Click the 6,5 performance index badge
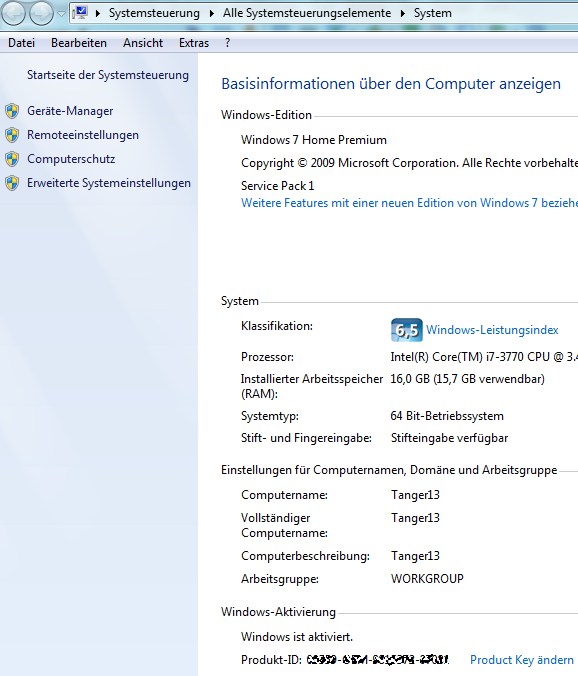This screenshot has width=578, height=676. [406, 330]
